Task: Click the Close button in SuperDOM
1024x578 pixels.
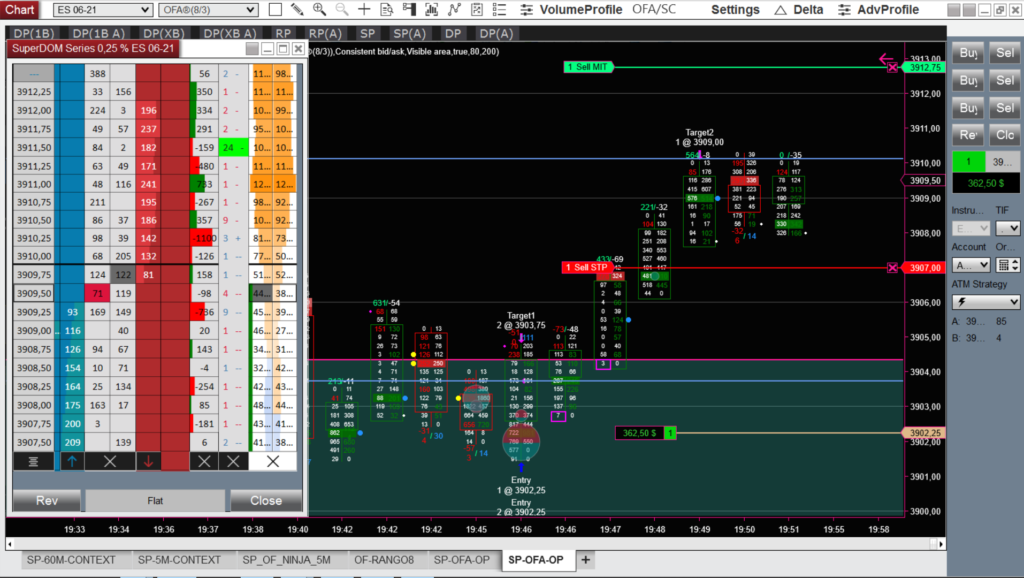Action: [266, 500]
